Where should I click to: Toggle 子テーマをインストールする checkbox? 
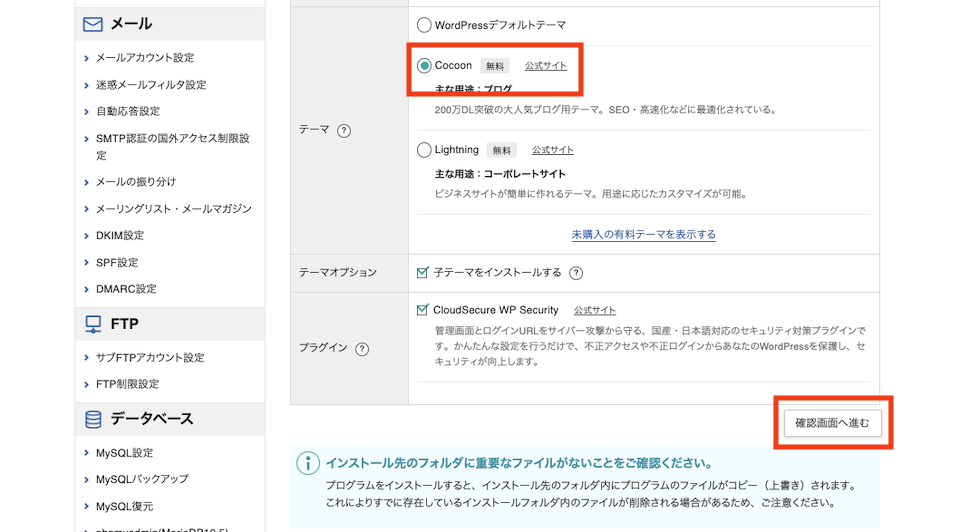422,272
